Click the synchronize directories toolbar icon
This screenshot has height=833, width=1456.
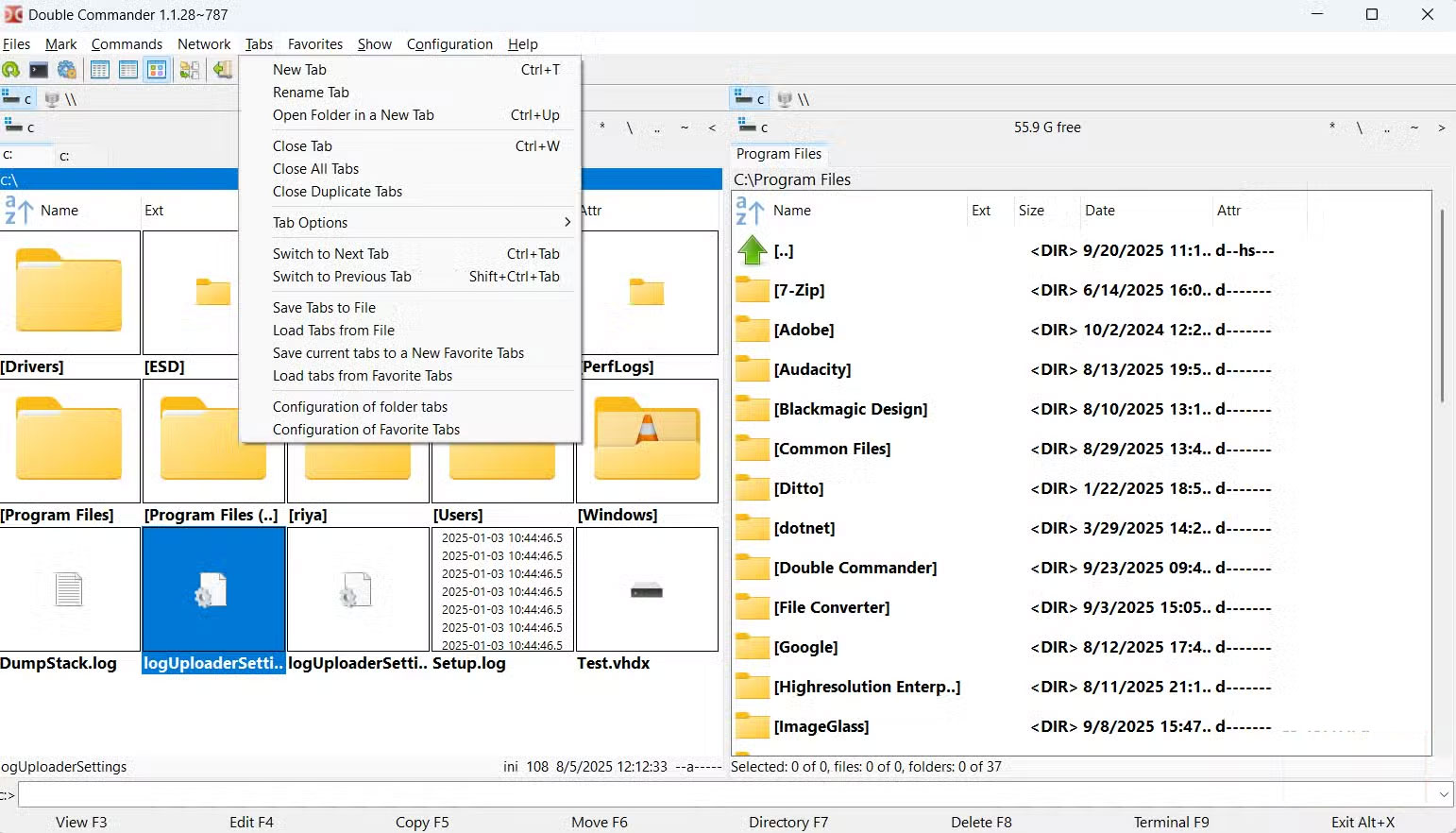[x=190, y=70]
